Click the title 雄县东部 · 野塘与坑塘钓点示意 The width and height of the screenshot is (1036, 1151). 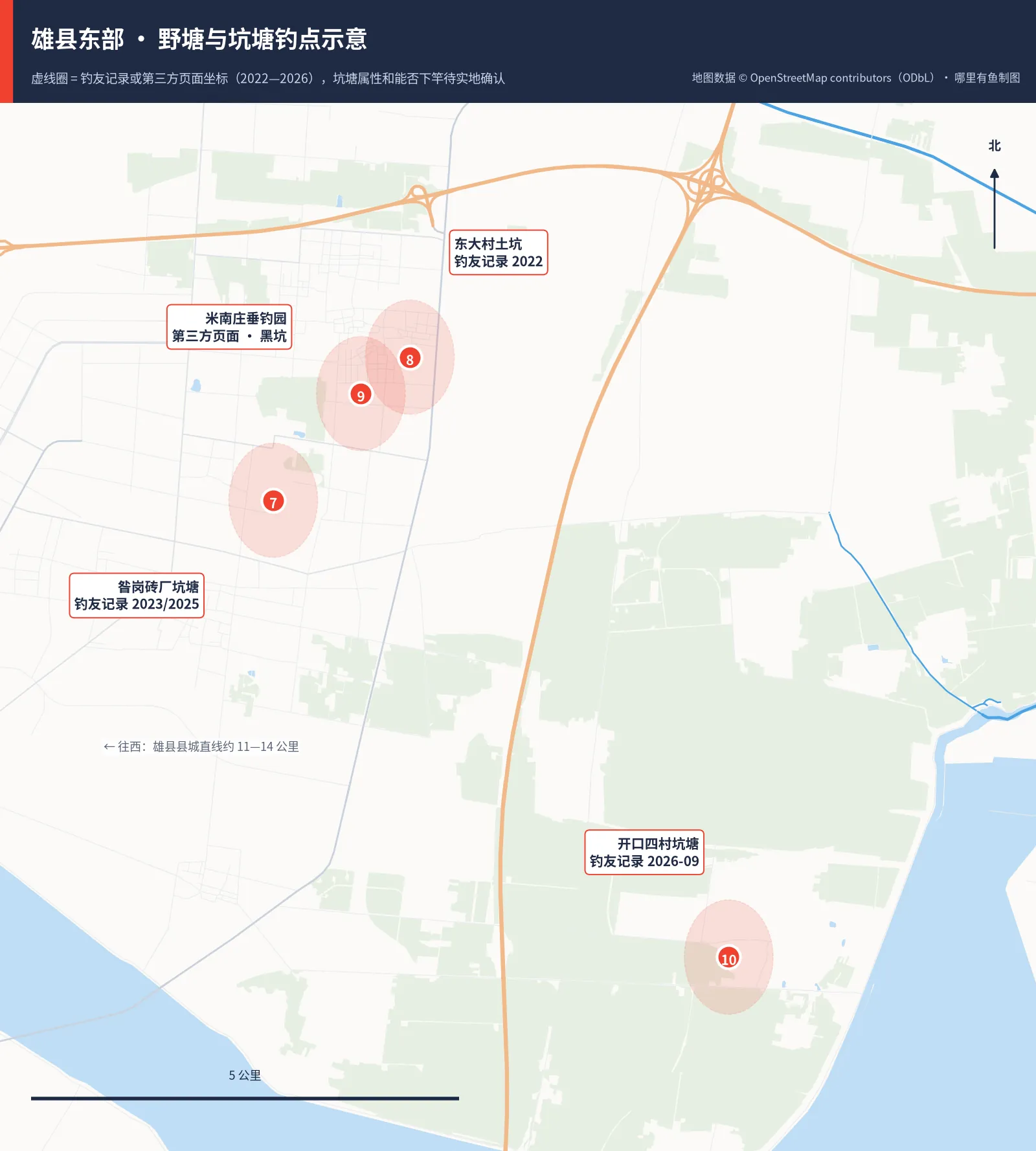[199, 39]
